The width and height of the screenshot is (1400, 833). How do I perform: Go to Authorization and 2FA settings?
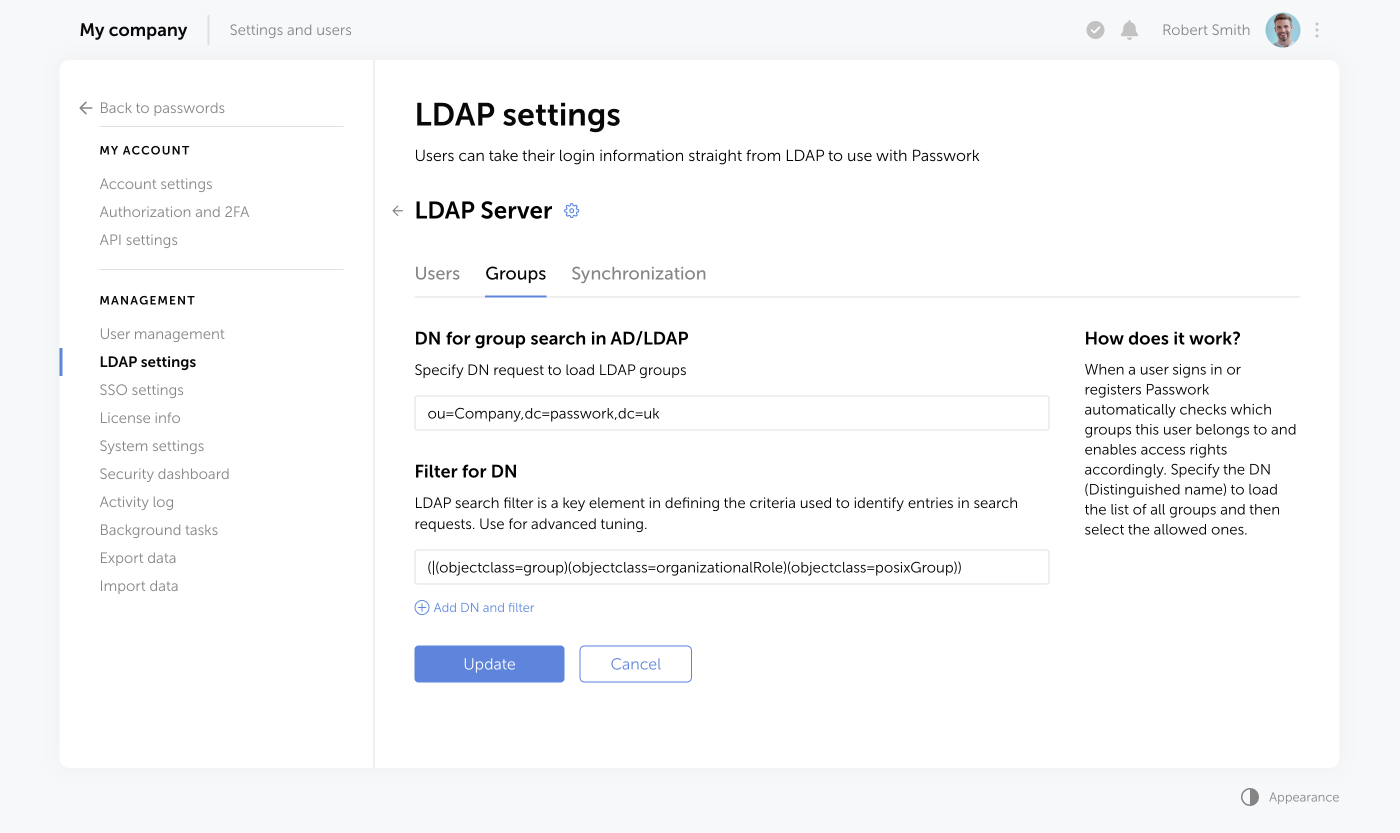(x=174, y=211)
